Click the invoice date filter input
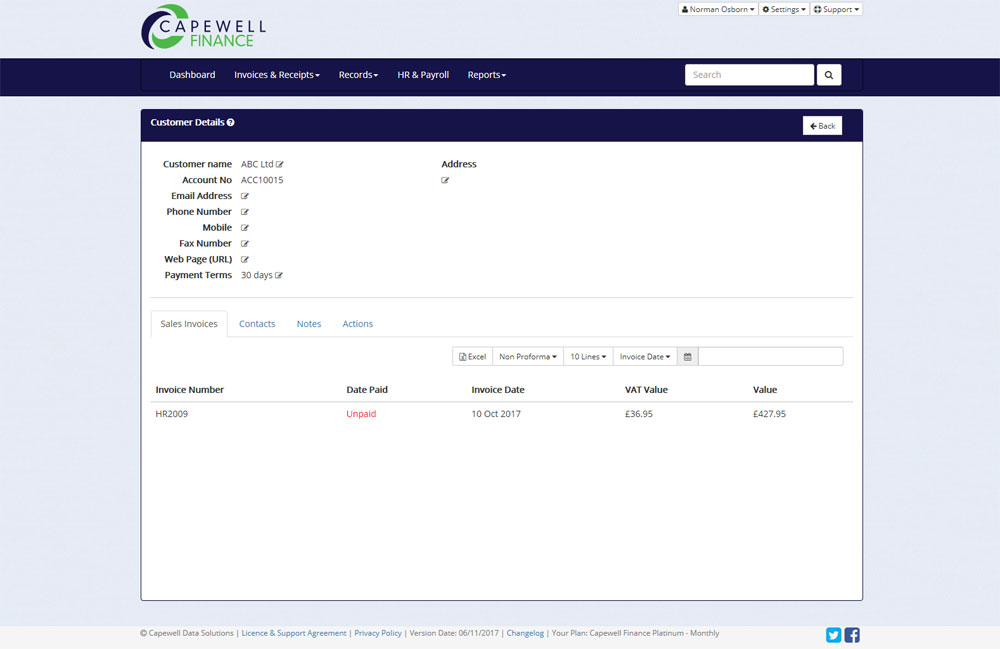The height and width of the screenshot is (649, 1000). [771, 356]
